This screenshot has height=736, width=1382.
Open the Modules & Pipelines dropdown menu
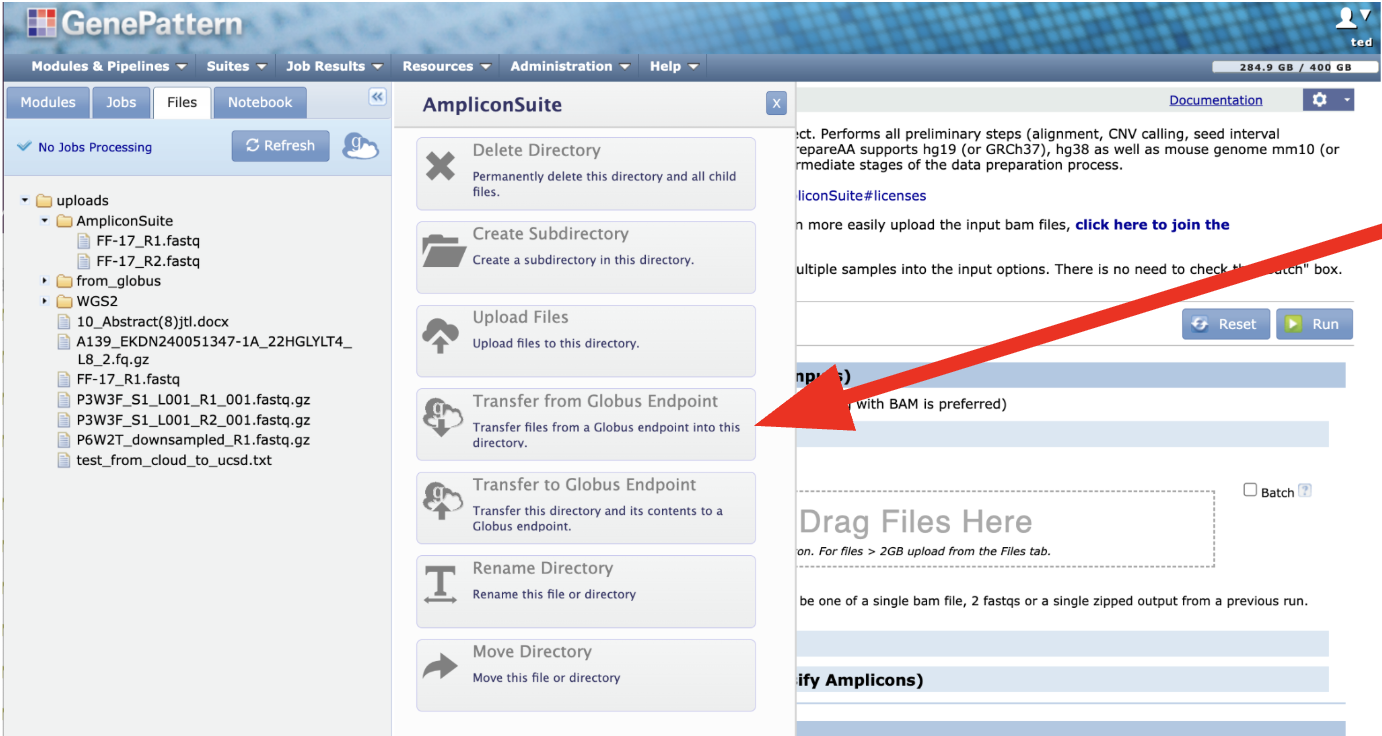point(109,66)
